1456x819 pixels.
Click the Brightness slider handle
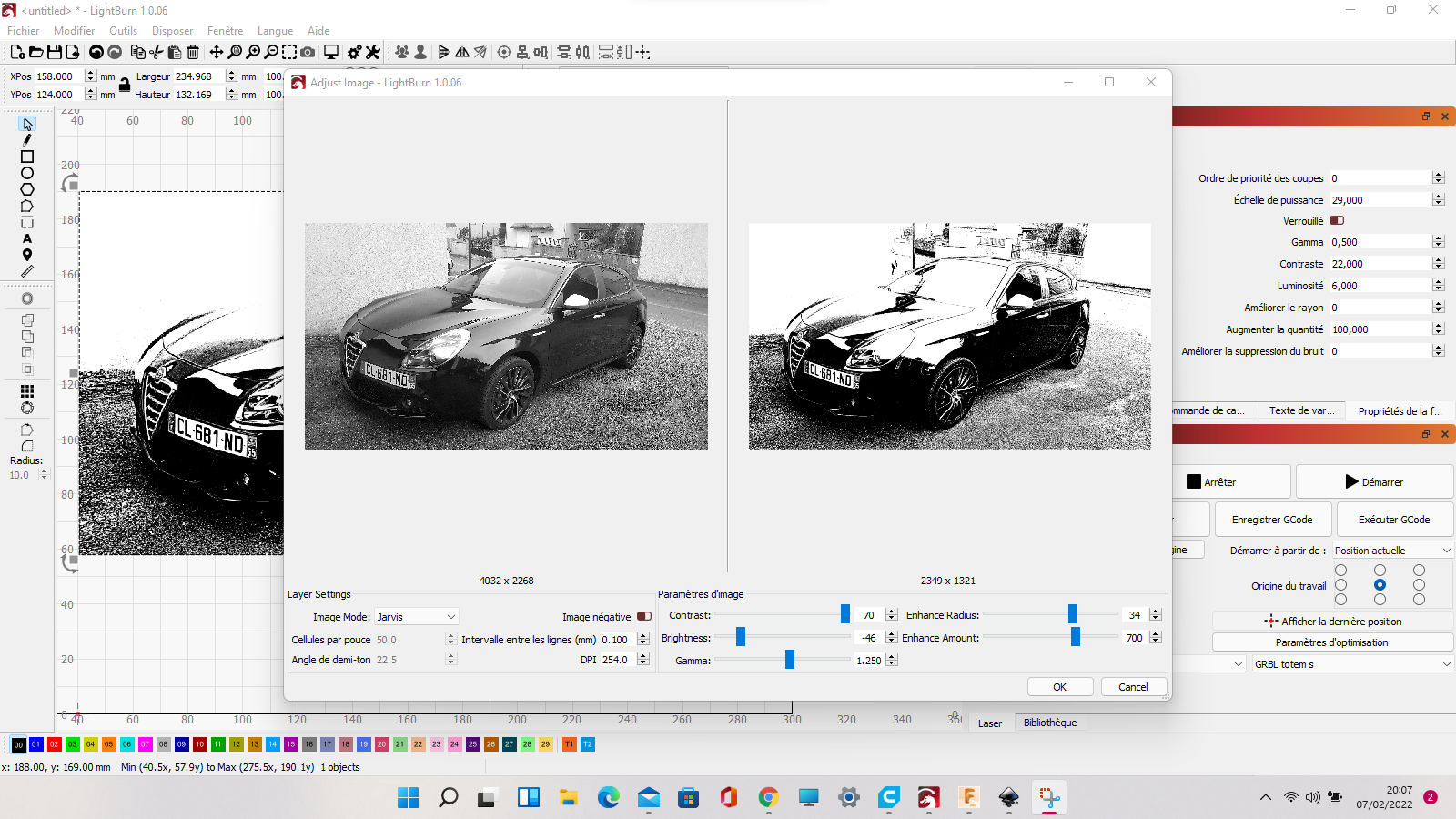coord(741,637)
